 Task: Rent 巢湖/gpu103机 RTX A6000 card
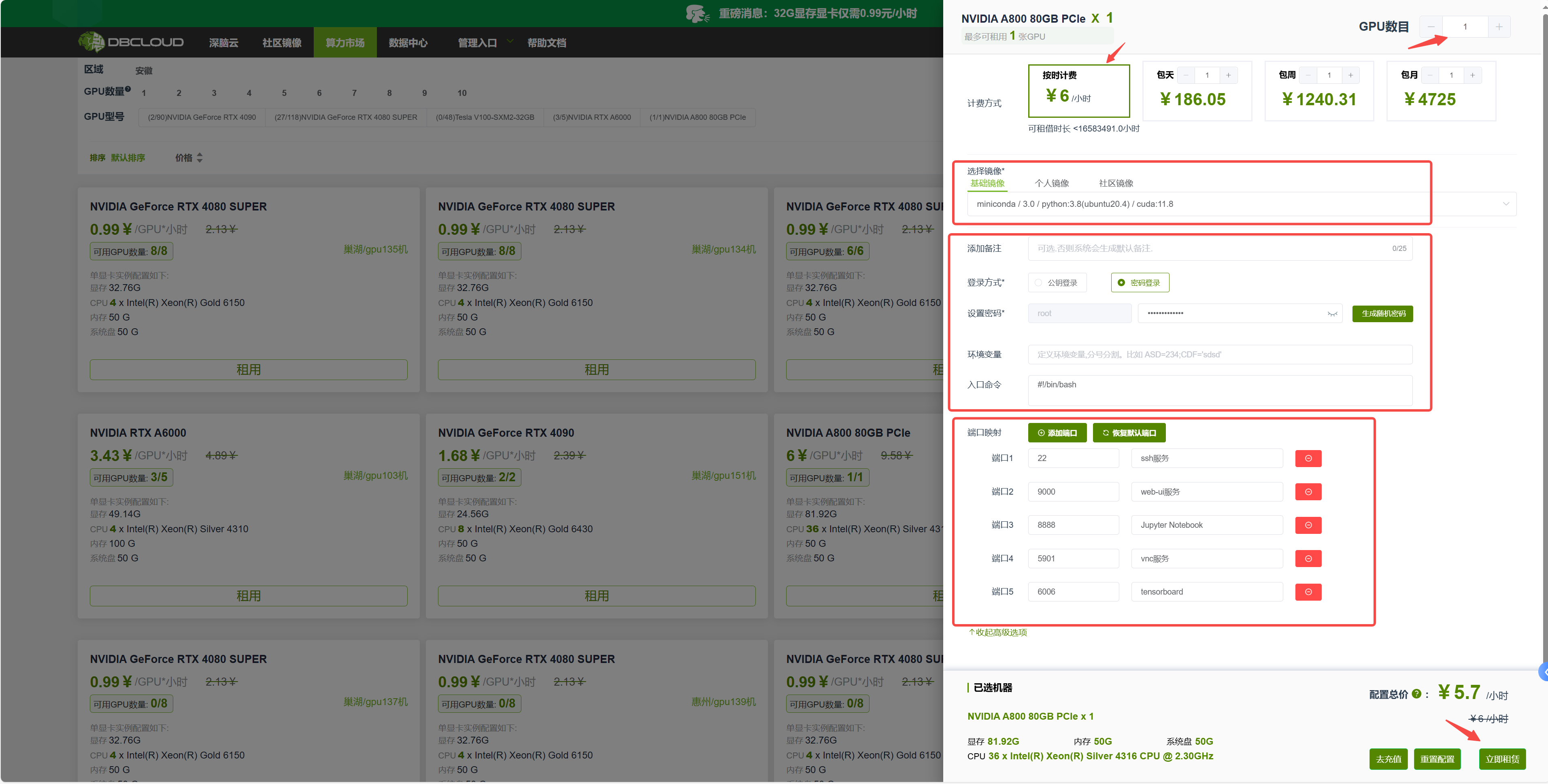248,596
